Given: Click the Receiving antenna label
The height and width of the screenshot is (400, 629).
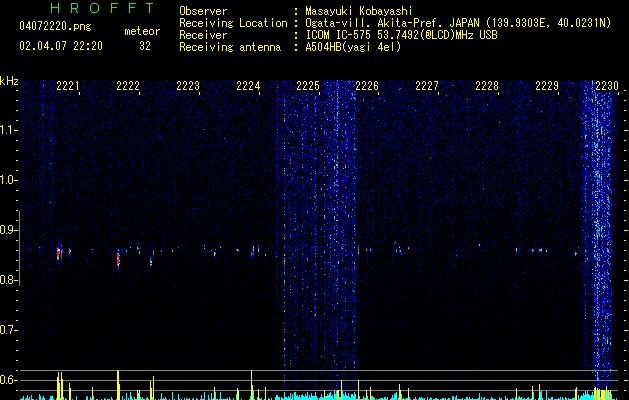Looking at the screenshot, I should [230, 47].
